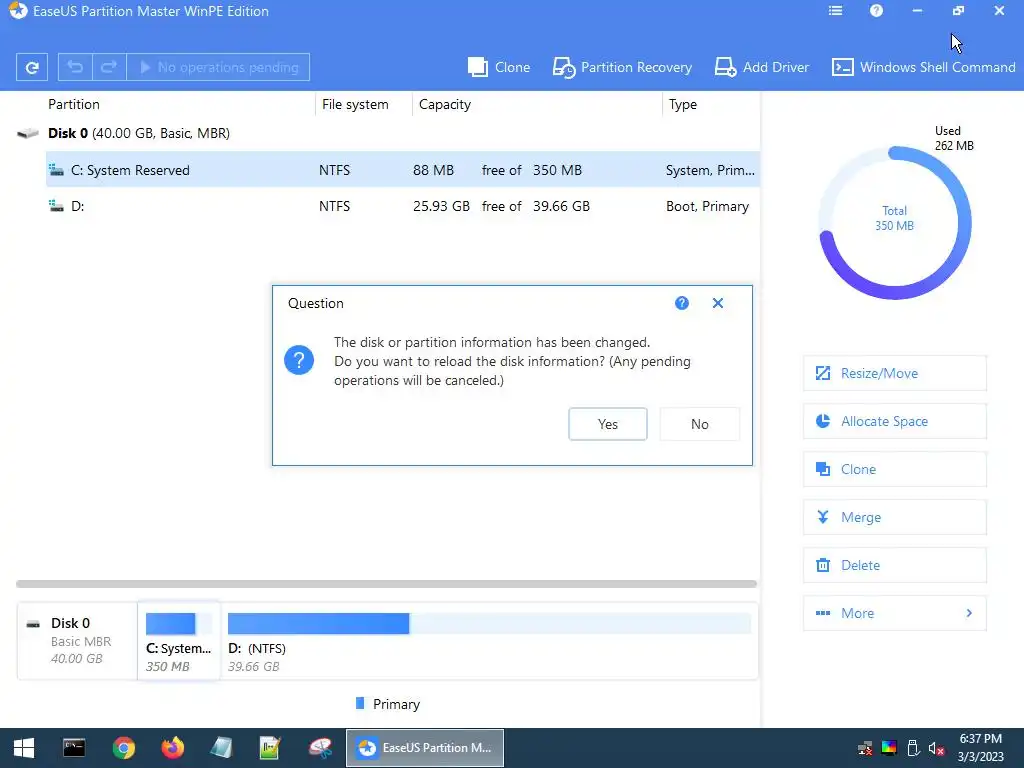This screenshot has height=768, width=1024.
Task: Click the D: drive icon in the list
Action: click(56, 206)
